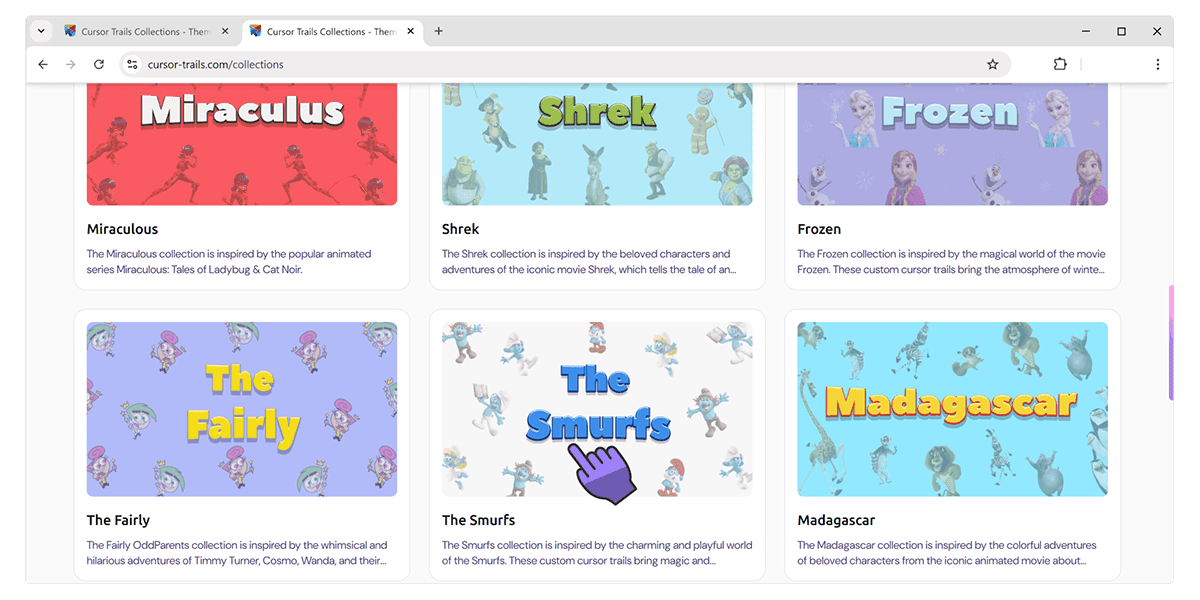Screen dimensions: 1200x600
Task: Click the address bar URL field
Action: click(x=565, y=64)
